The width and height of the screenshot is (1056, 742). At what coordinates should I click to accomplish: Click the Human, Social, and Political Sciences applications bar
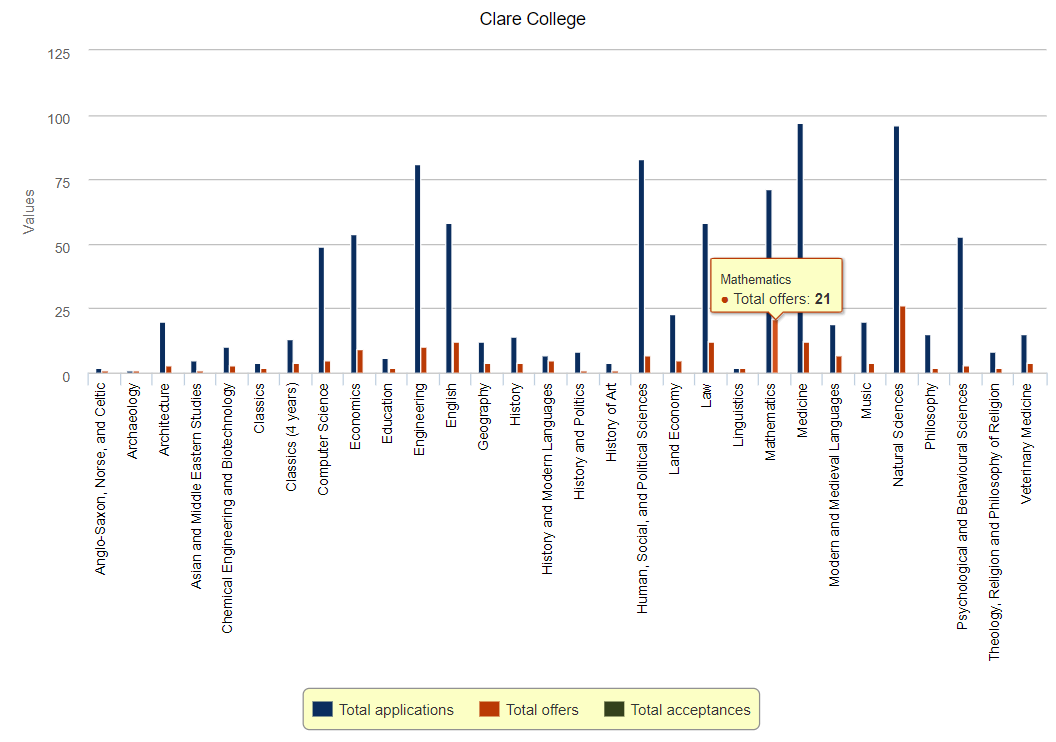[641, 267]
